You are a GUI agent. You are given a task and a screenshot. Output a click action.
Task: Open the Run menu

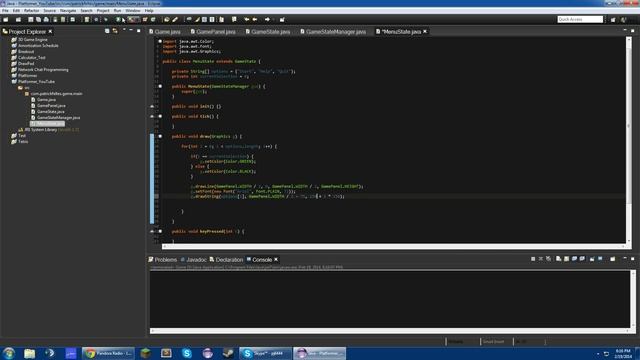[118, 11]
